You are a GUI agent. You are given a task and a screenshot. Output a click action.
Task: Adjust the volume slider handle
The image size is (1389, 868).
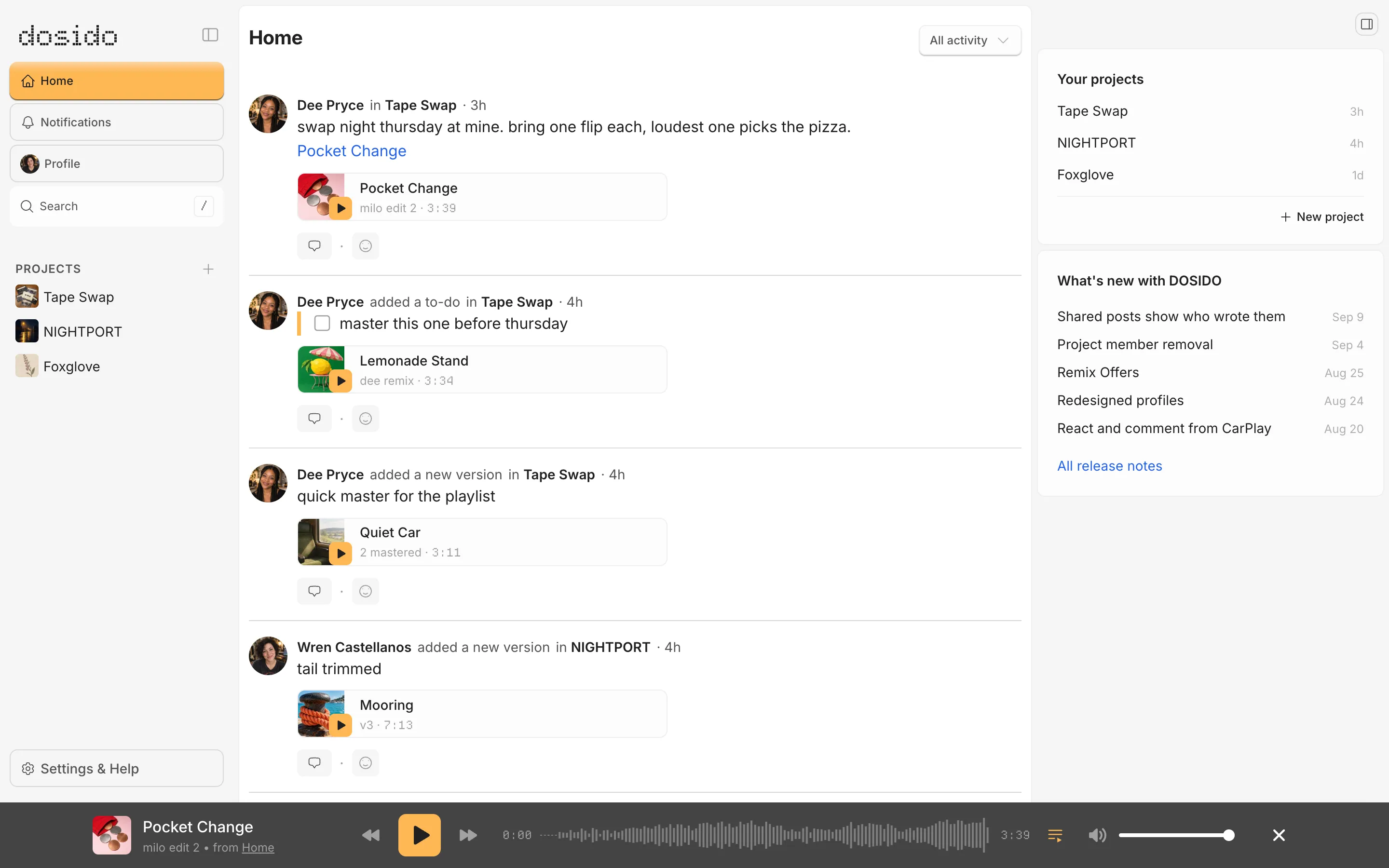tap(1228, 835)
